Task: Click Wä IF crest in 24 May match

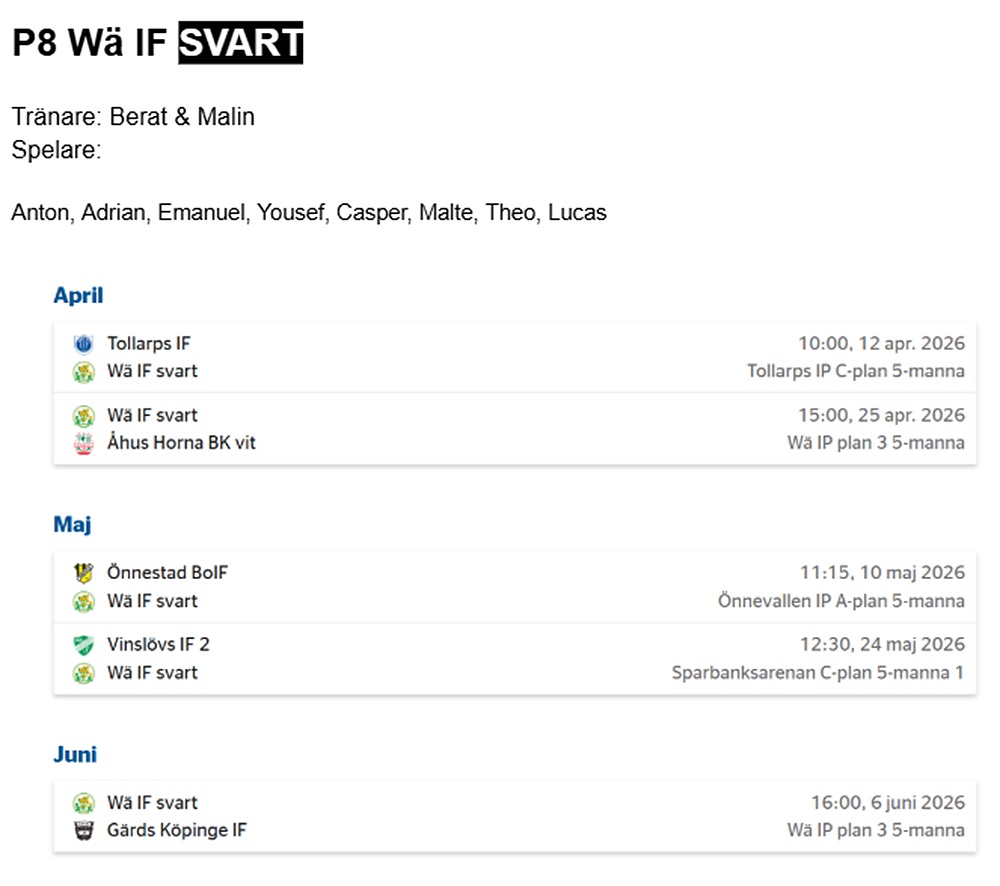Action: click(83, 673)
